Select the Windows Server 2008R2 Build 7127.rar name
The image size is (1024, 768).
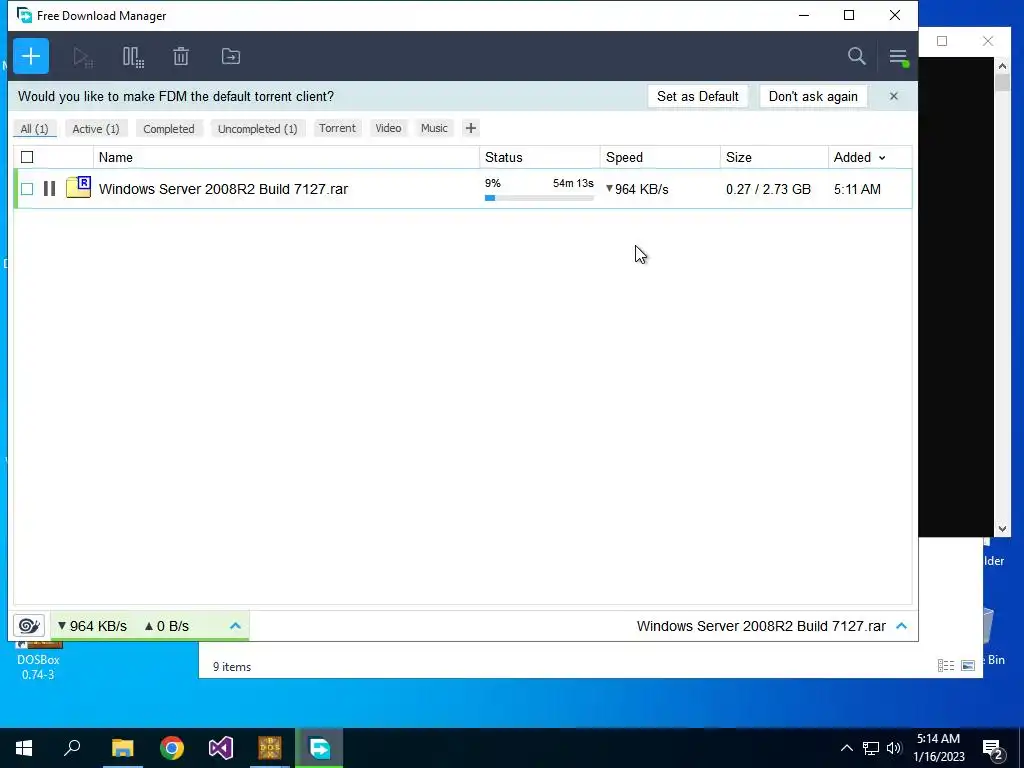click(223, 189)
